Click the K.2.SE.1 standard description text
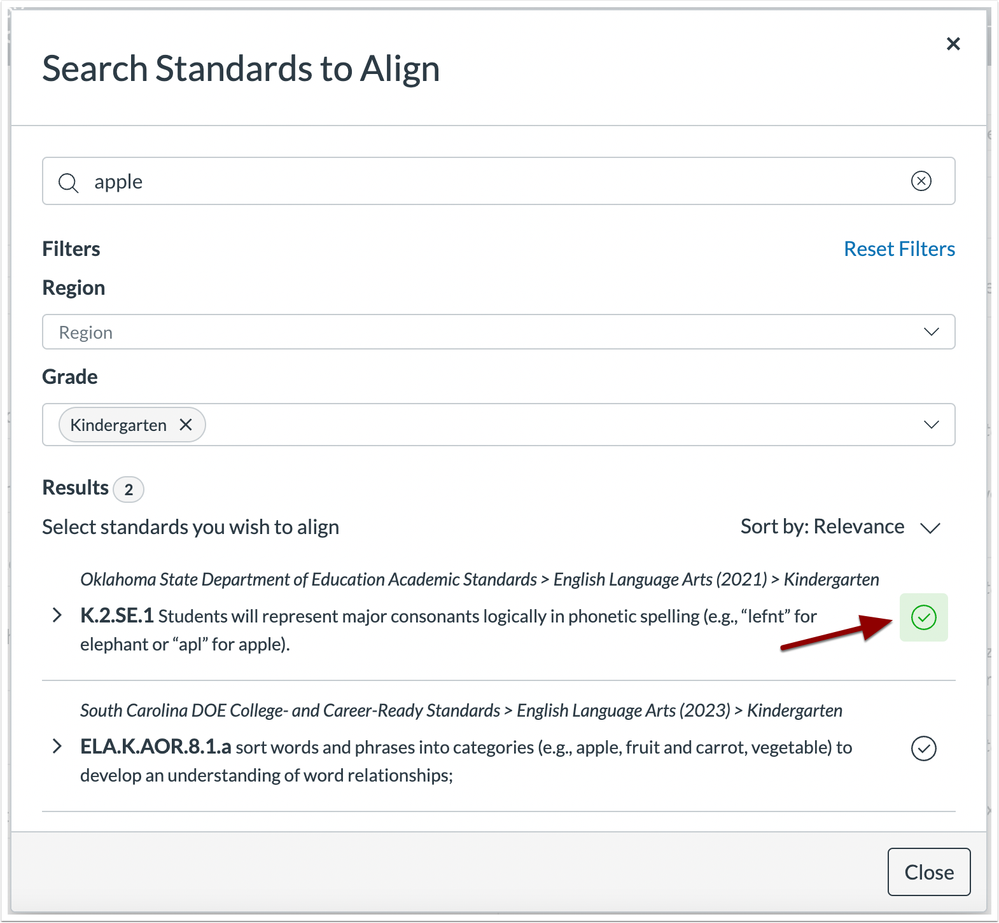 pos(448,630)
